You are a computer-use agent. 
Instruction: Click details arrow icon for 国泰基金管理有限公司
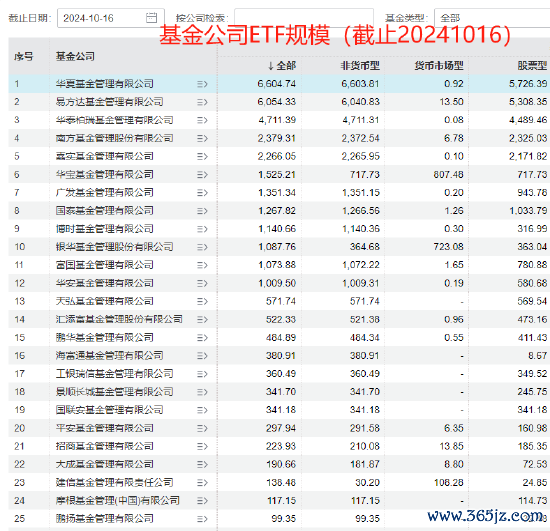[202, 211]
